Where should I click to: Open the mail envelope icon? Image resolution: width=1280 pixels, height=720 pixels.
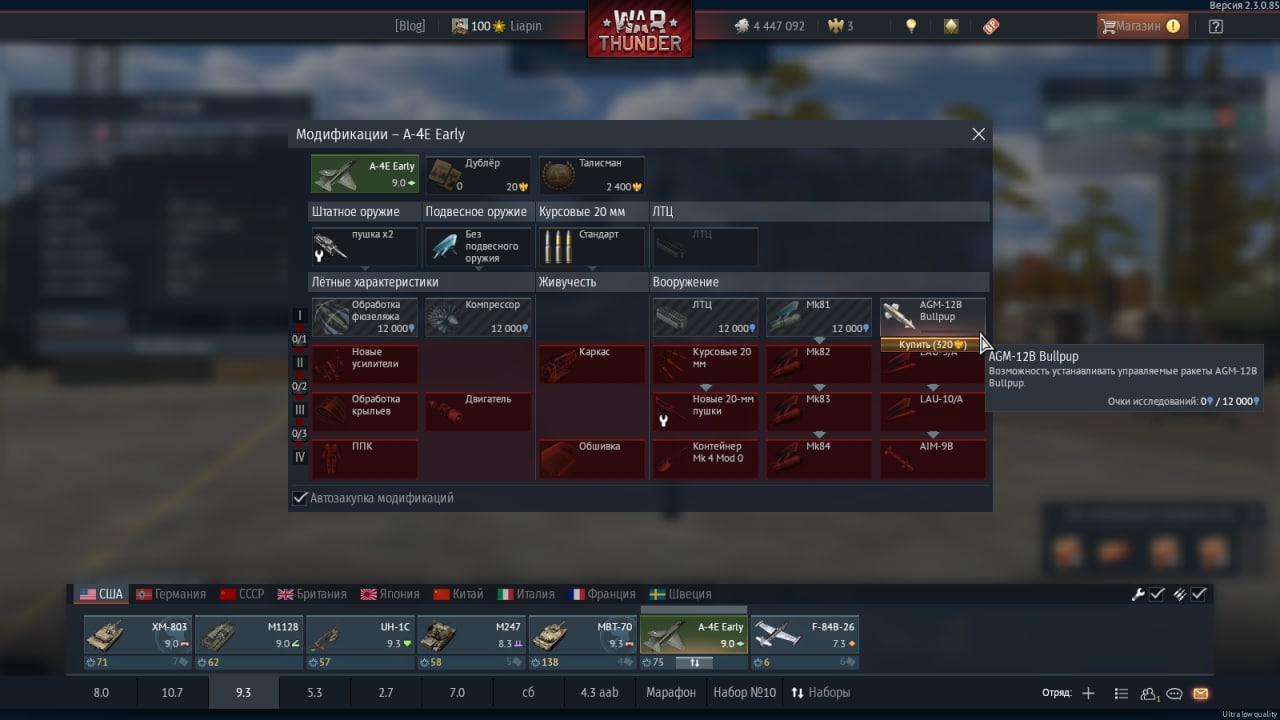pyautogui.click(x=1201, y=693)
